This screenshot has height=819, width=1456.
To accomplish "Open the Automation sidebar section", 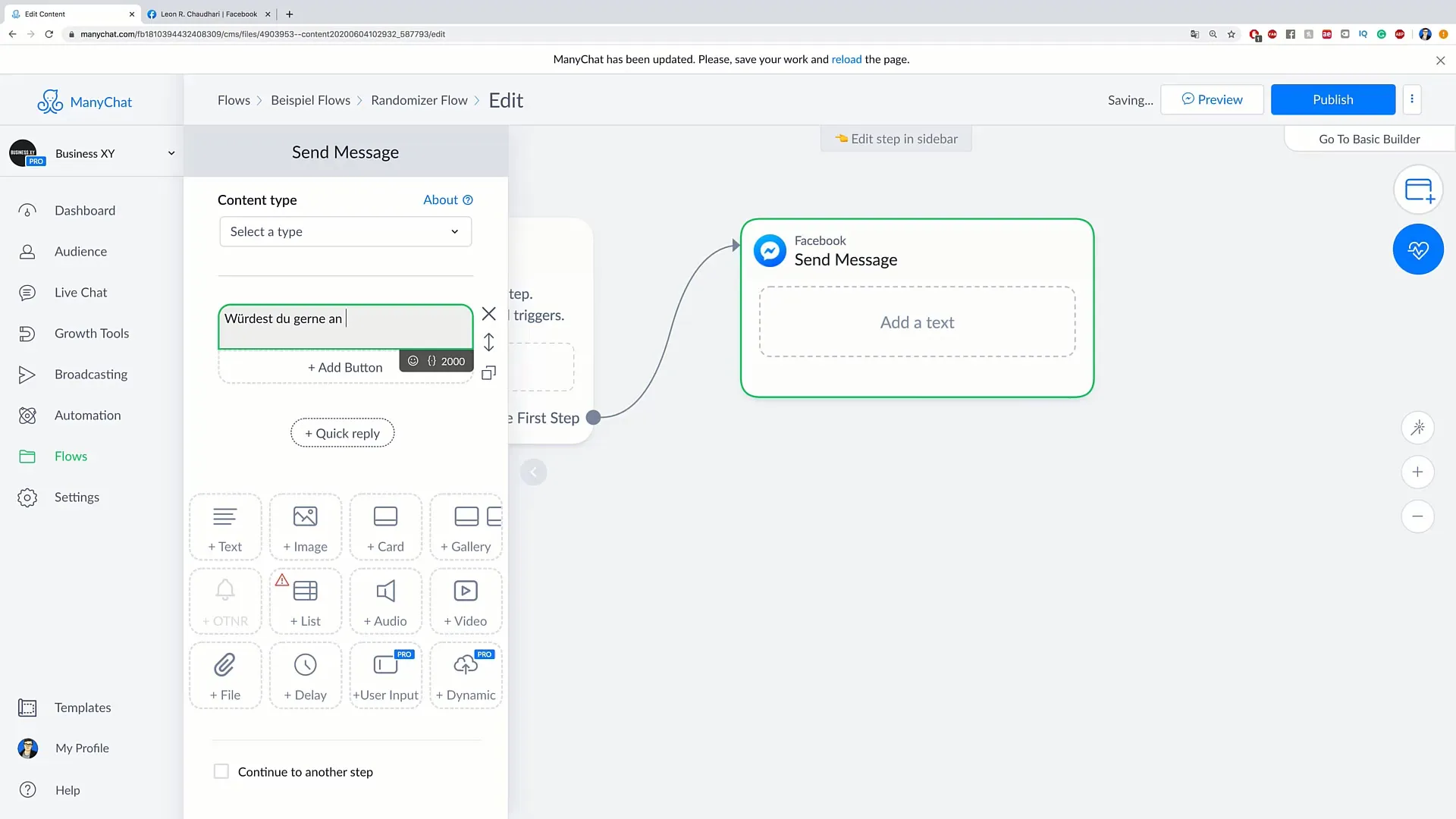I will pyautogui.click(x=87, y=414).
